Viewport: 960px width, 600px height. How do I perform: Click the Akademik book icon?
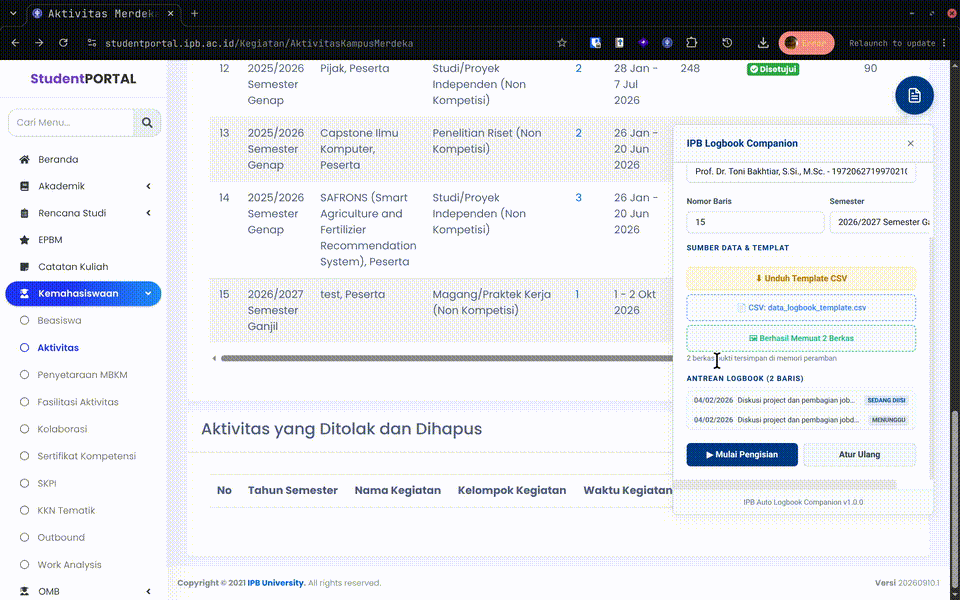point(24,186)
